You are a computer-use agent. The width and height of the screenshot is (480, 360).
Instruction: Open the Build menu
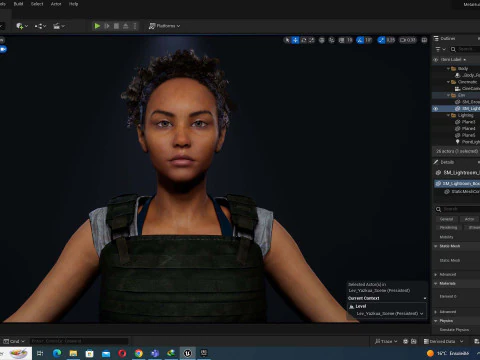(18, 4)
